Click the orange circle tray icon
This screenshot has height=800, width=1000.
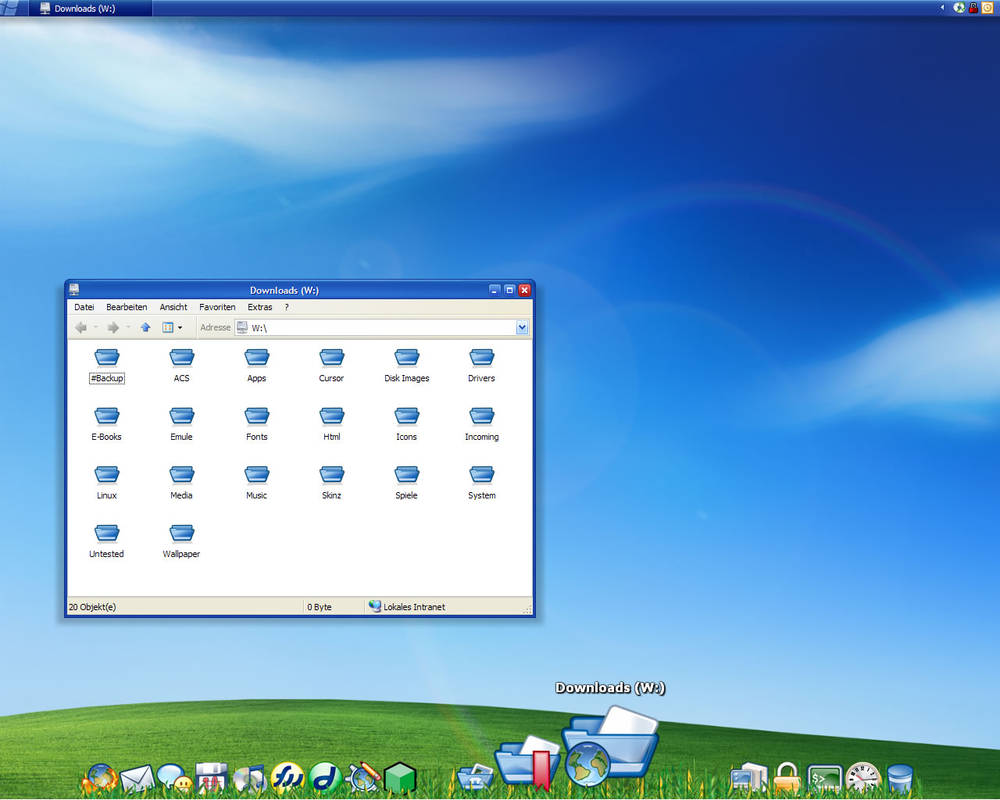(x=987, y=8)
